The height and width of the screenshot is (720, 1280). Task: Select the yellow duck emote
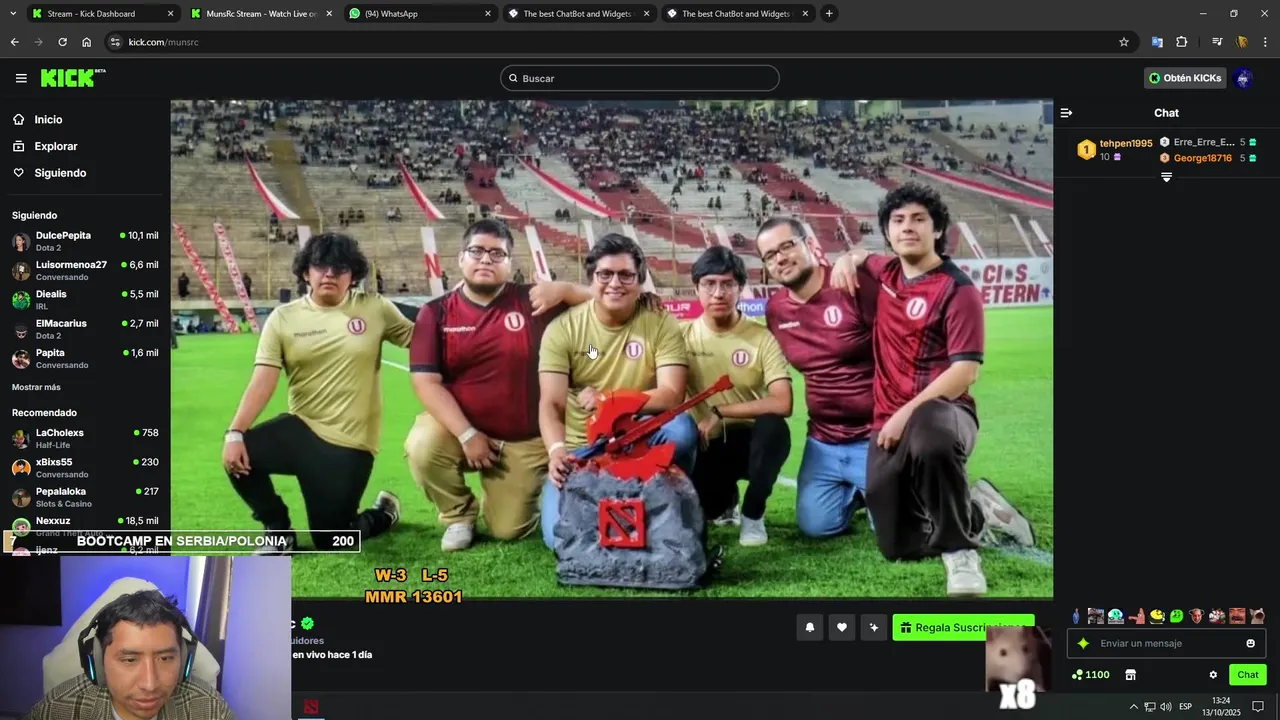click(1157, 616)
